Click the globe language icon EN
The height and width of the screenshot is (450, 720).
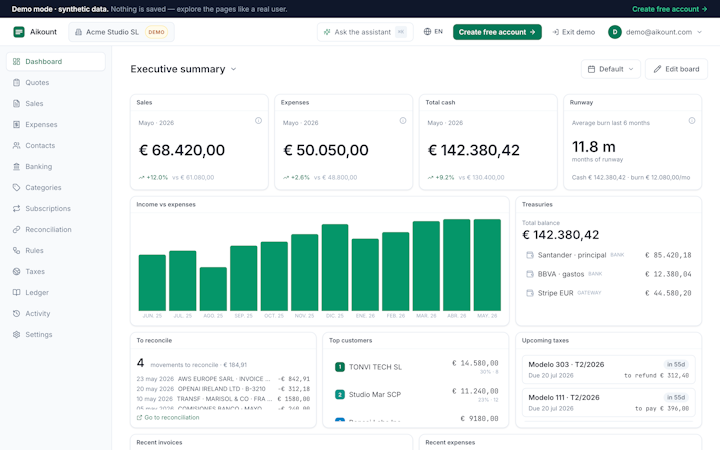(433, 32)
